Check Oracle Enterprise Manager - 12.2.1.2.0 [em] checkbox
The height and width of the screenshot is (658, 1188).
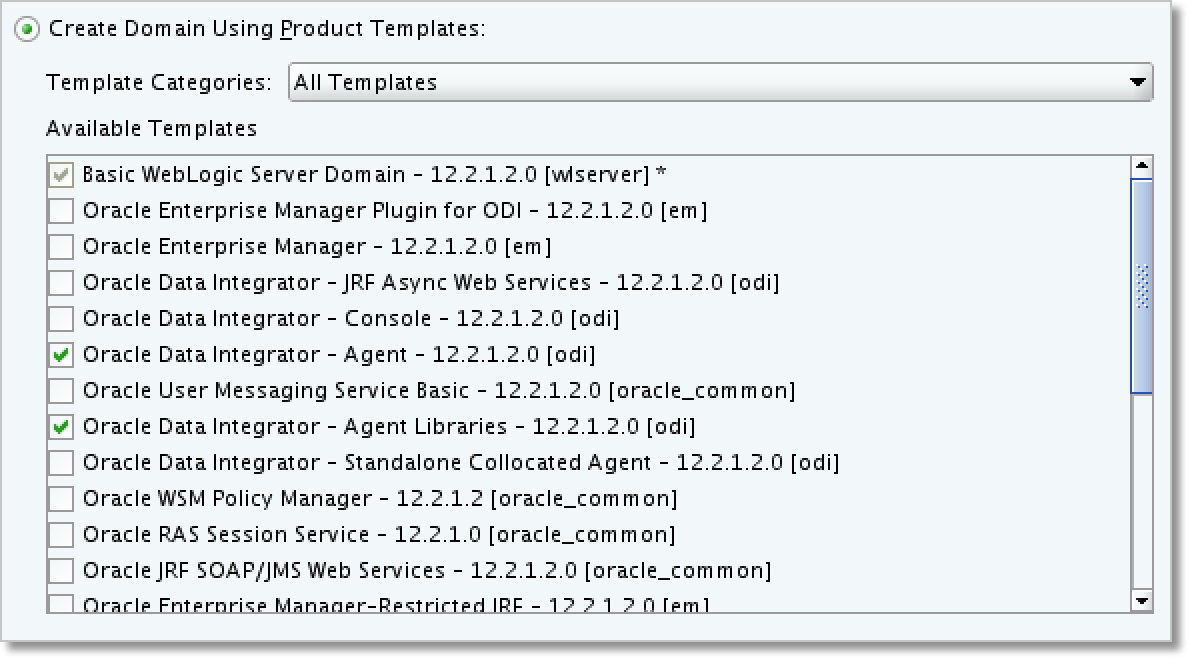pyautogui.click(x=61, y=246)
